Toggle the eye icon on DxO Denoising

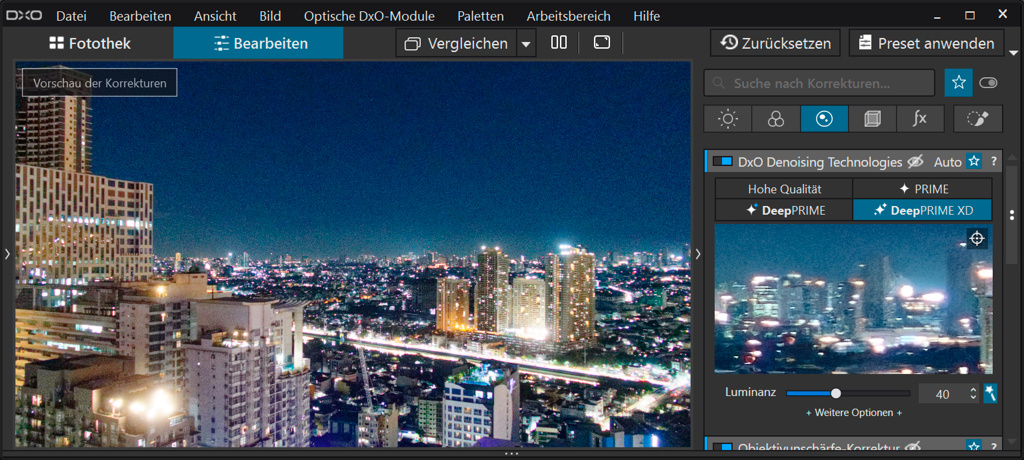point(914,162)
